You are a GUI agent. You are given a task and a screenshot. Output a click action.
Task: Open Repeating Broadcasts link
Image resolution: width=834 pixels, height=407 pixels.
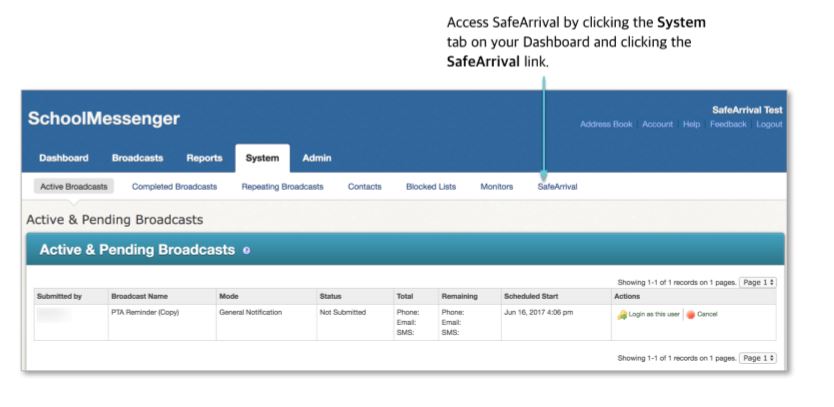282,187
